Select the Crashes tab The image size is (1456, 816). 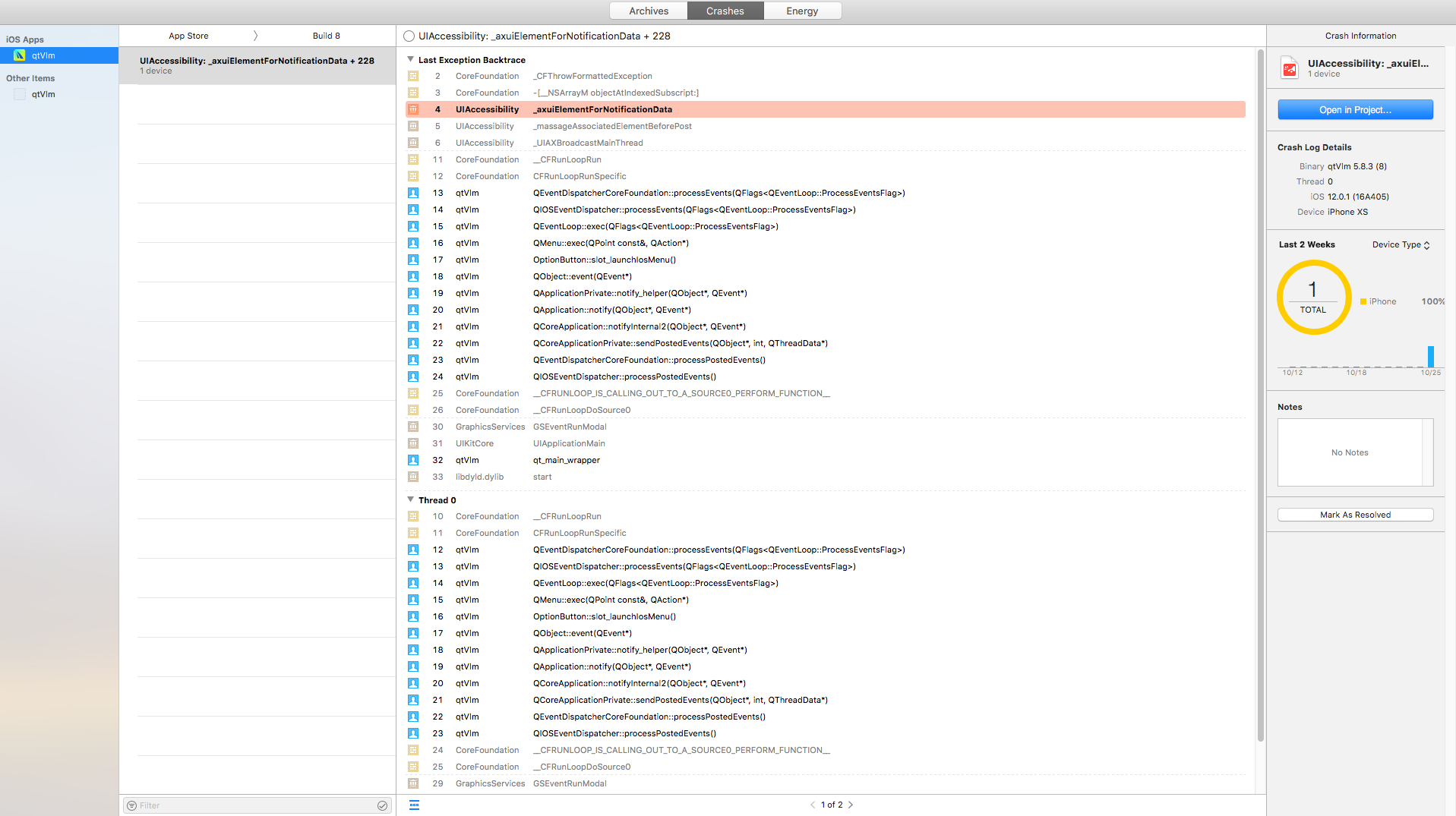click(725, 11)
